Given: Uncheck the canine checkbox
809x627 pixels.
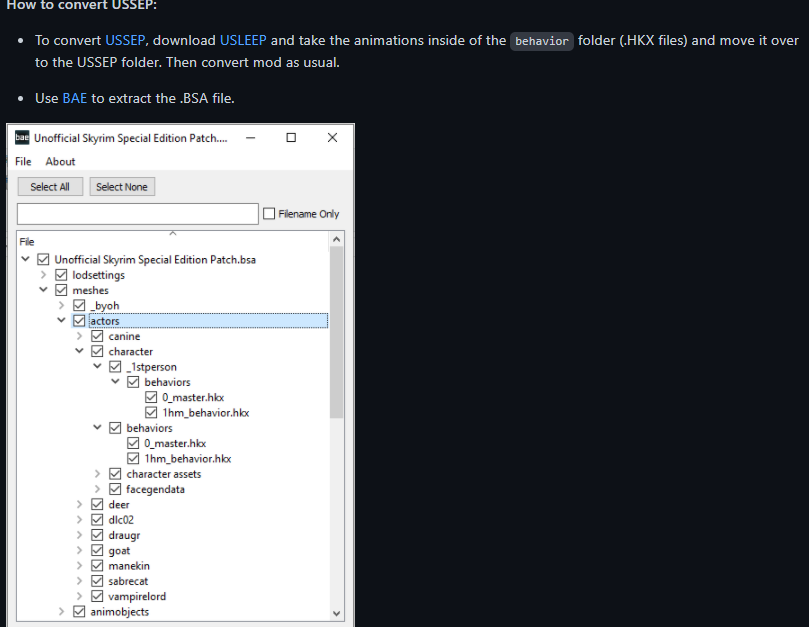Looking at the screenshot, I should tap(98, 336).
